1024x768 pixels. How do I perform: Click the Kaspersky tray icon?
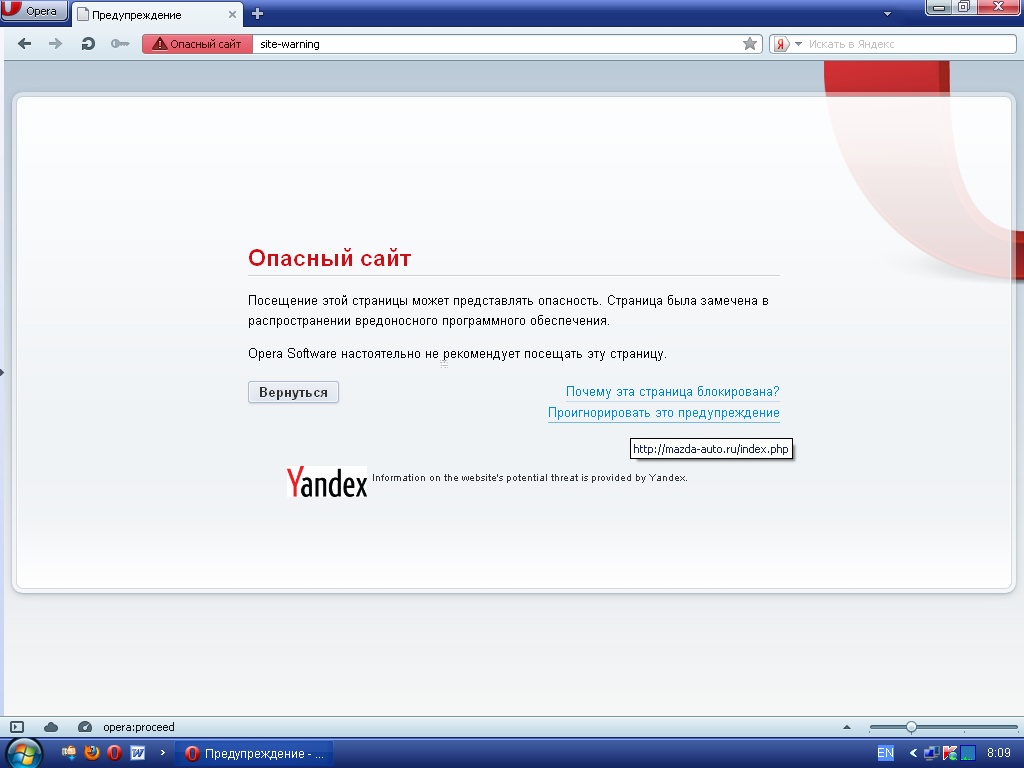click(x=950, y=754)
